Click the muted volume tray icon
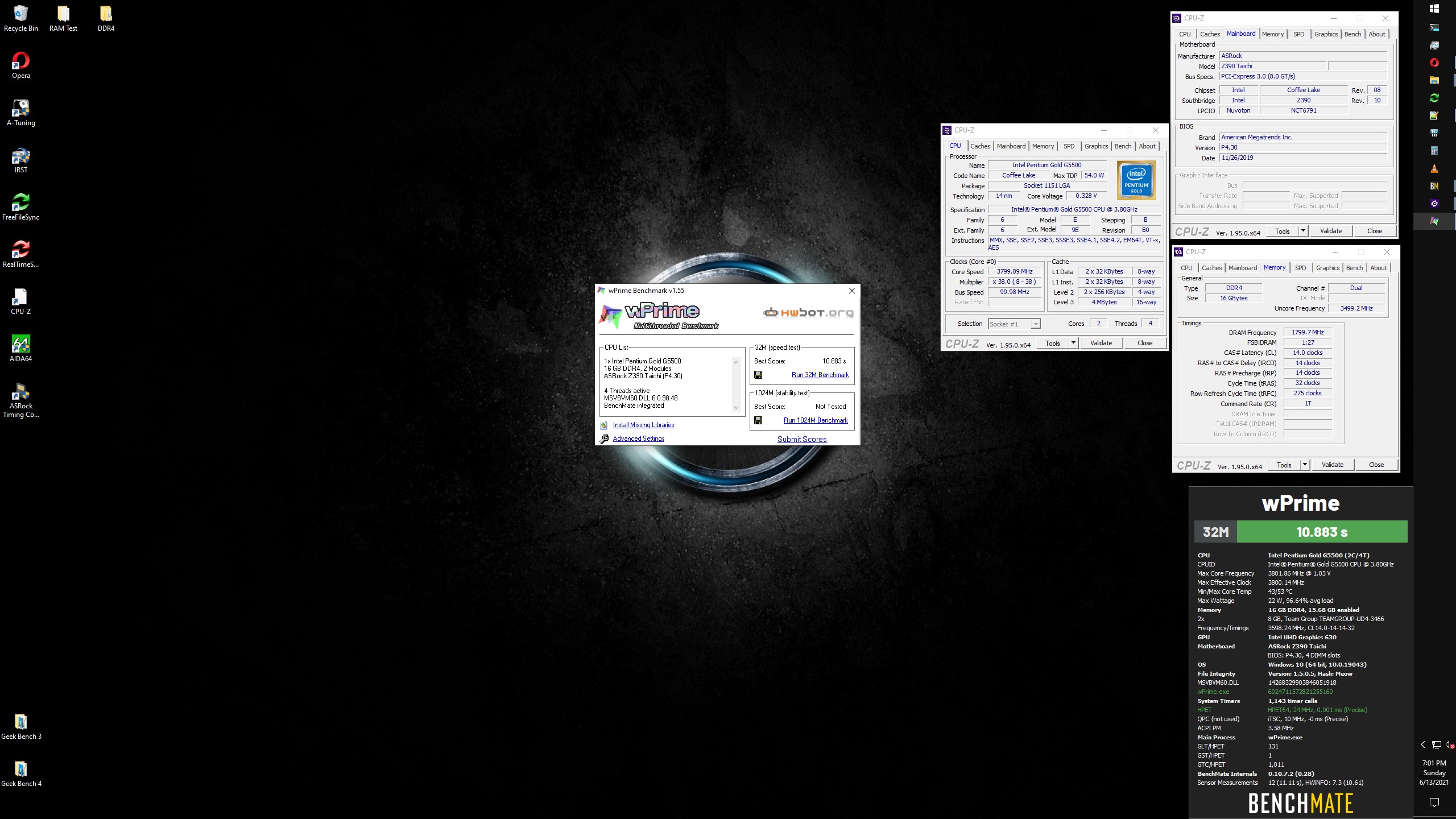The height and width of the screenshot is (819, 1456). tap(1451, 744)
